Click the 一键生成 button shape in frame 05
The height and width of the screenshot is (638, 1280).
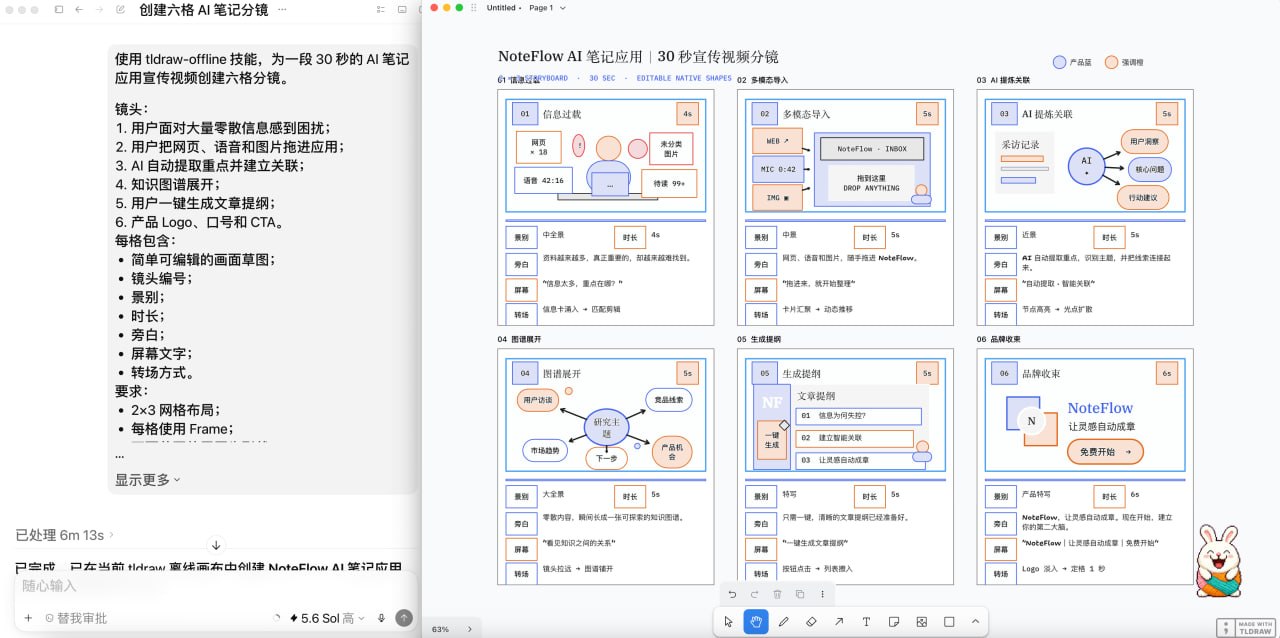click(771, 439)
